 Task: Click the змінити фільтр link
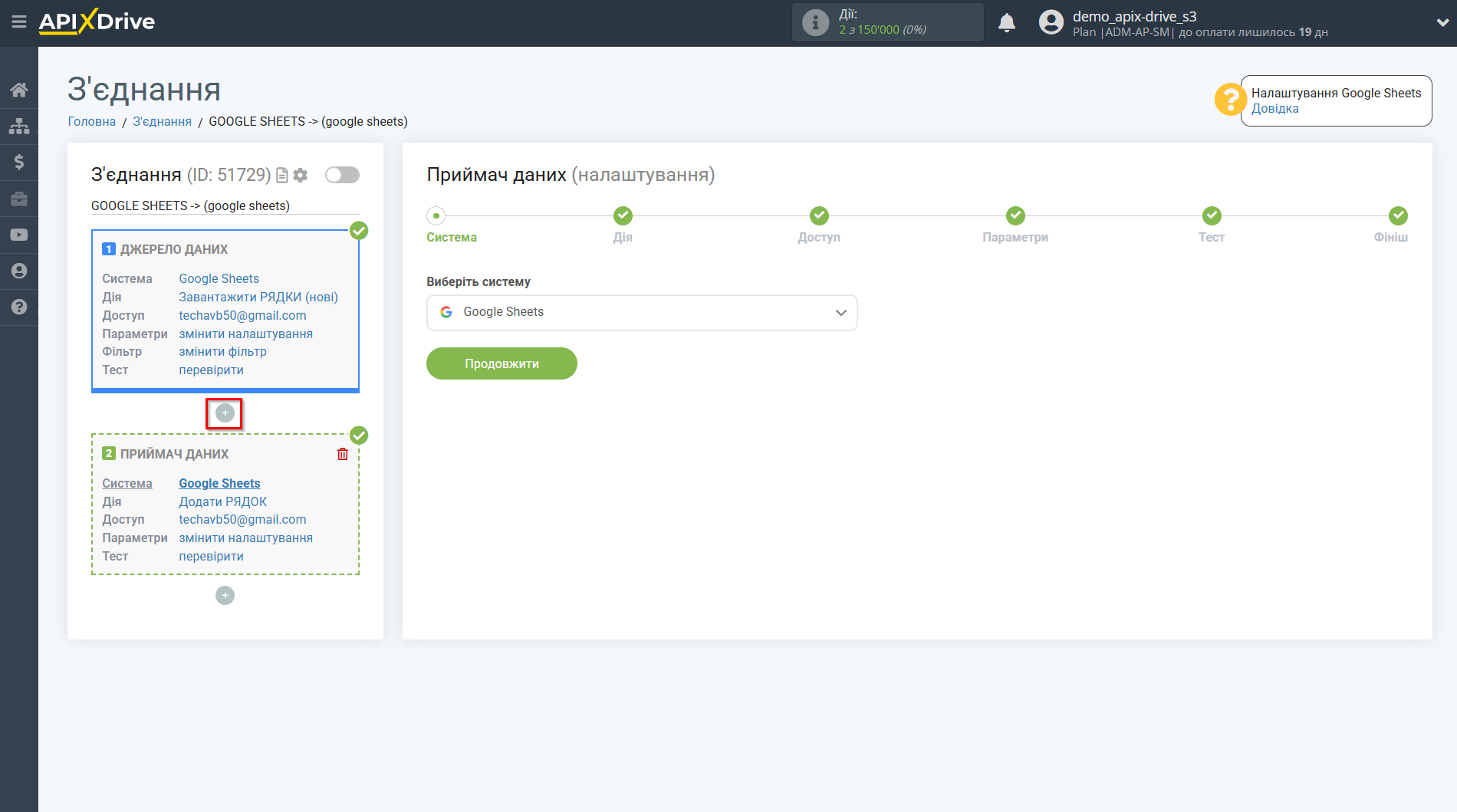(222, 352)
